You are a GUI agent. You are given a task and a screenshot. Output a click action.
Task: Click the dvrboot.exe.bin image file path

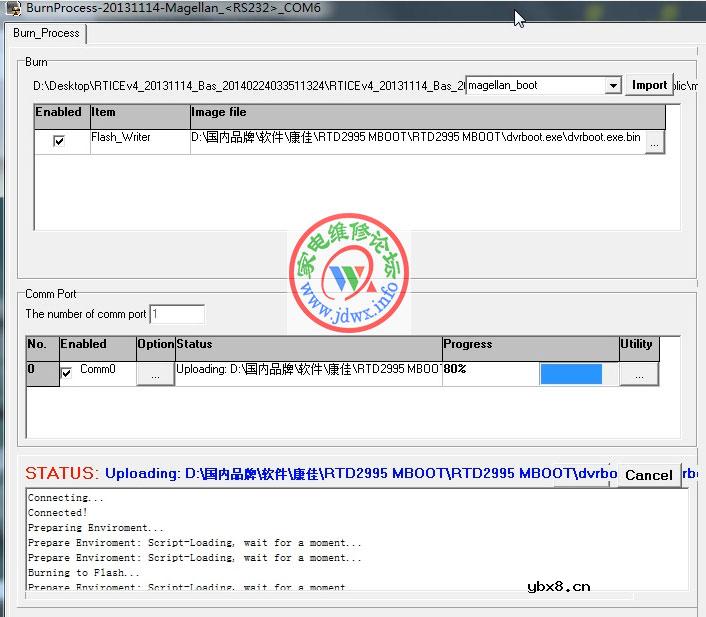click(416, 138)
